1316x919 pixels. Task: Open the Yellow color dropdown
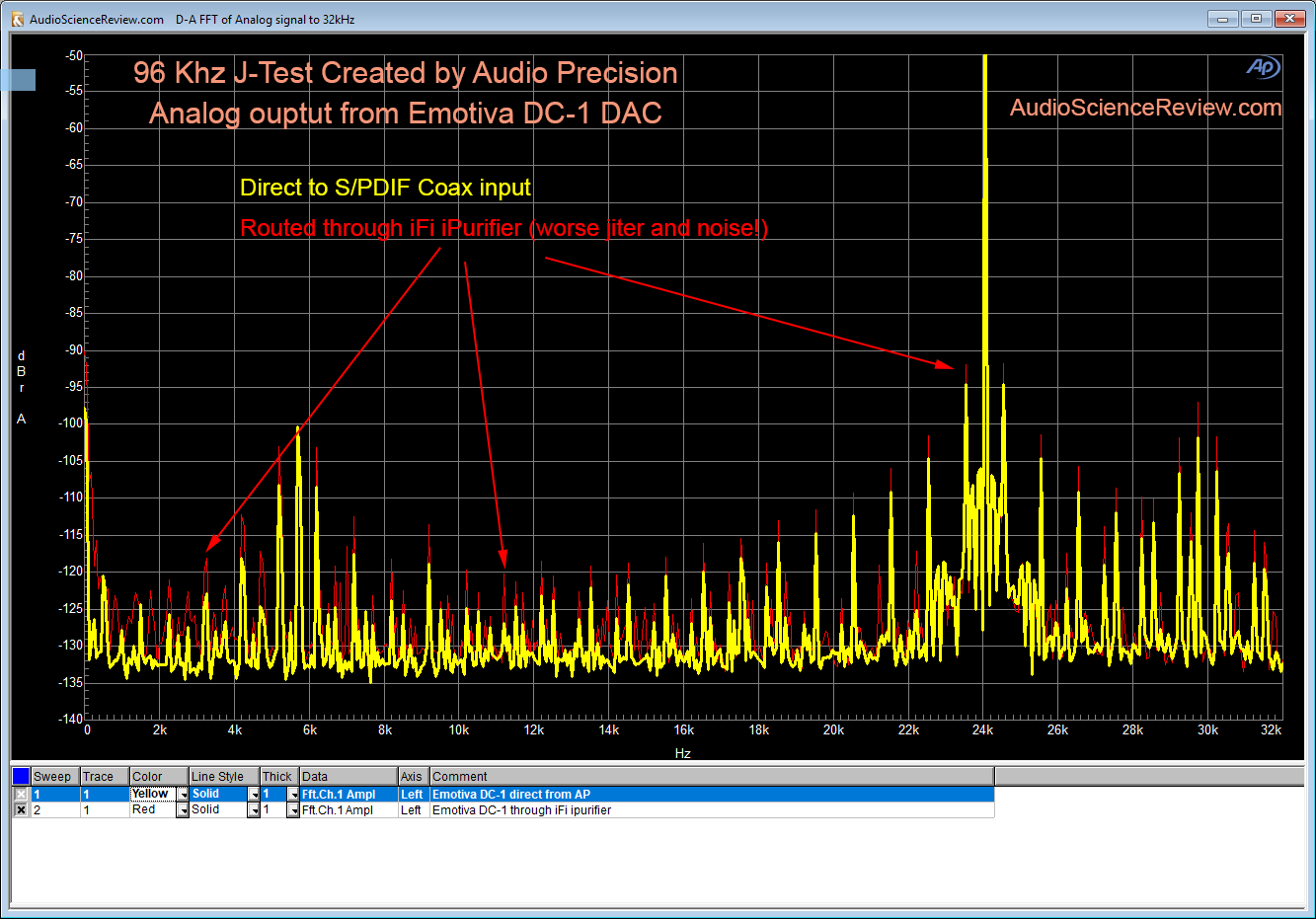[x=183, y=795]
